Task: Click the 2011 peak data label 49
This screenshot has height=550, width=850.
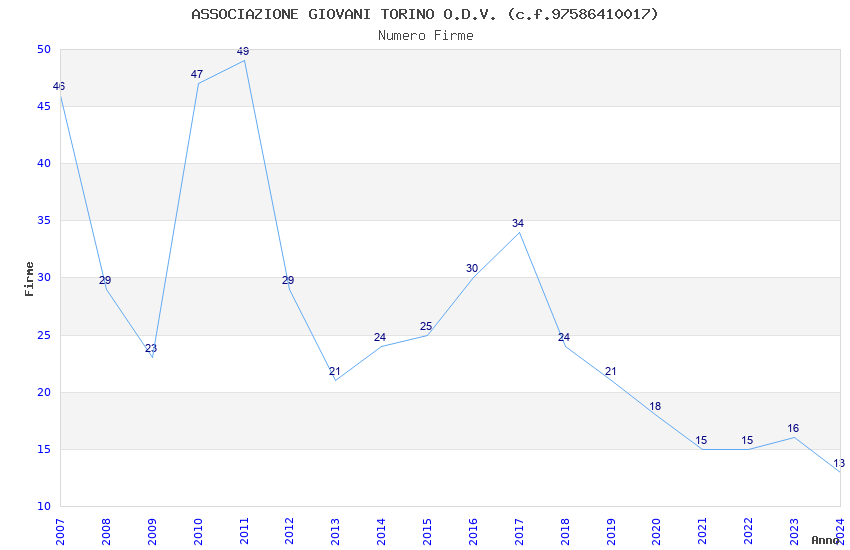Action: click(243, 51)
